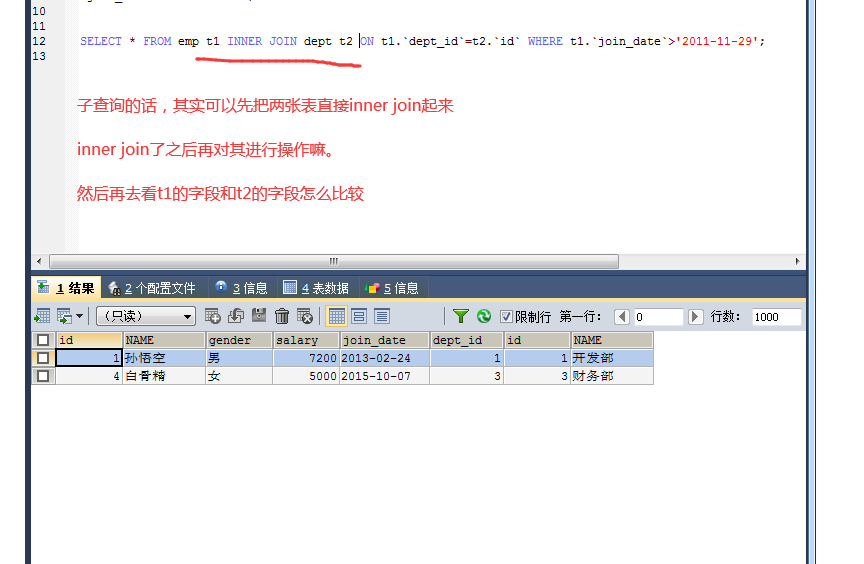Click the SELECT keyword on line 12
Image resolution: width=864 pixels, height=564 pixels.
coord(101,41)
